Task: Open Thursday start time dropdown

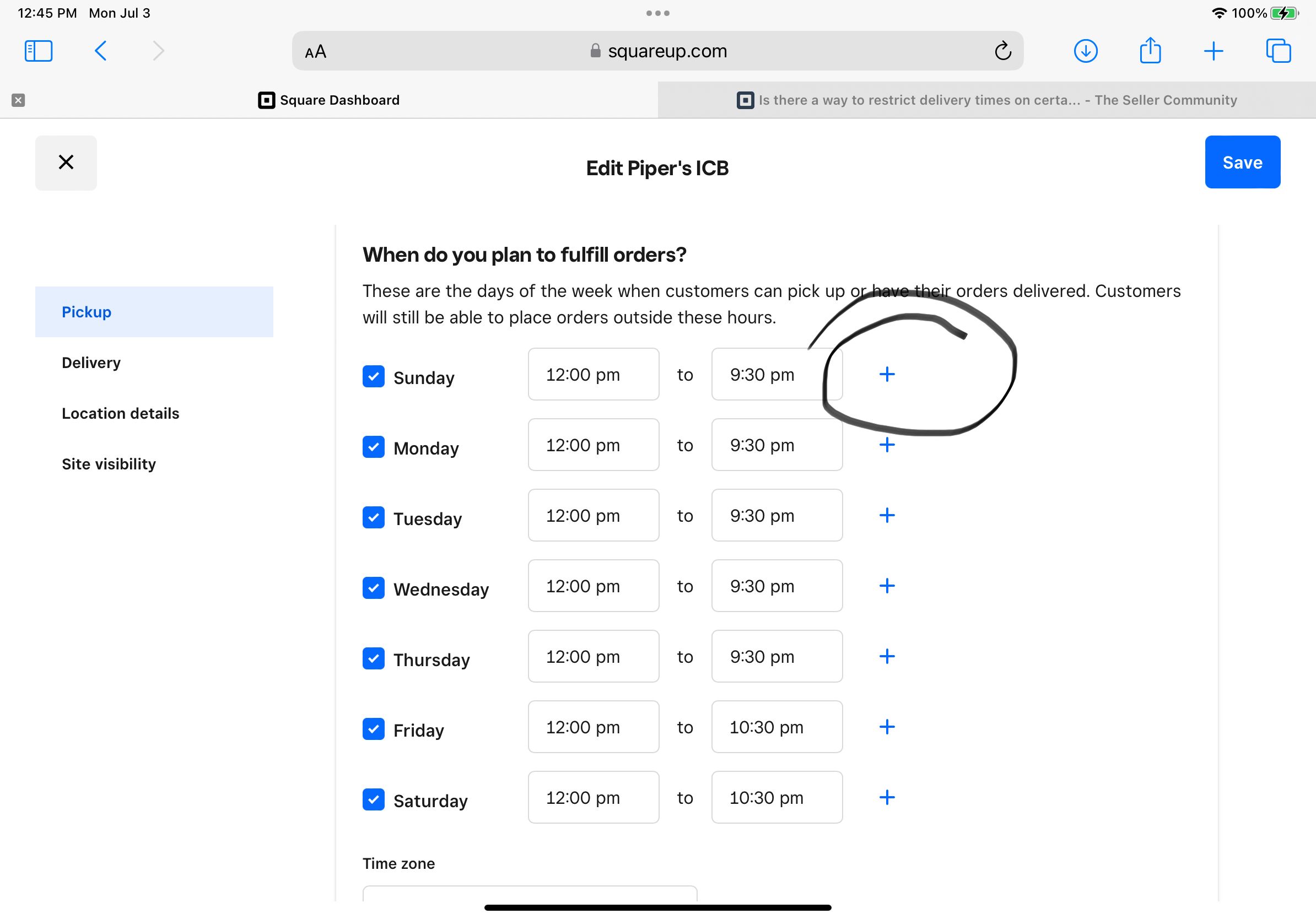Action: pyautogui.click(x=593, y=656)
